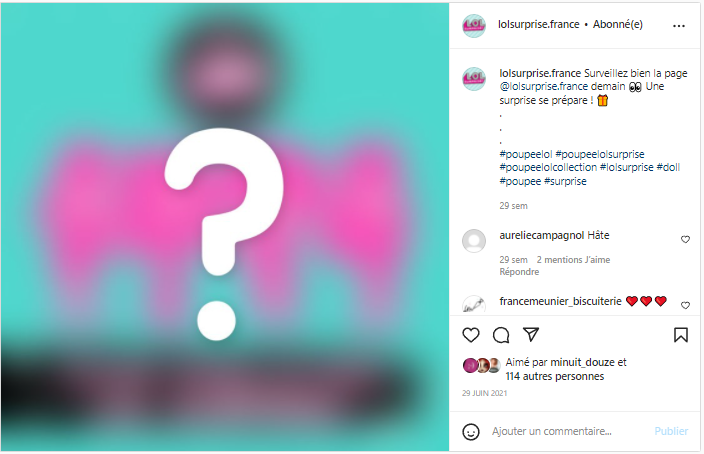Open minuit_douze profile link
Viewport: 704px width, 454px height.
tap(582, 362)
